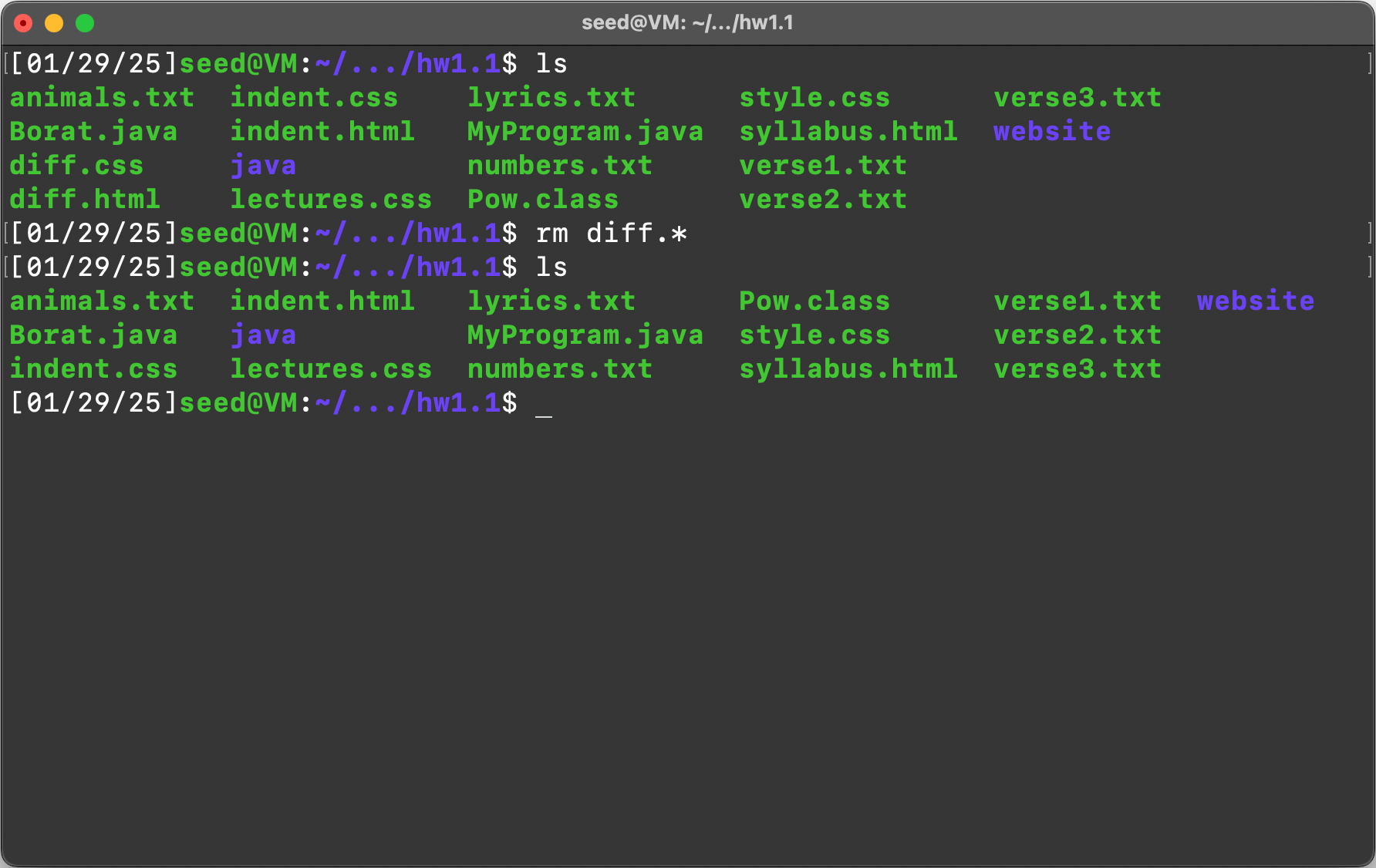Screen dimensions: 1376x868
Task: Click diff.css in the first listing
Action: pos(76,166)
